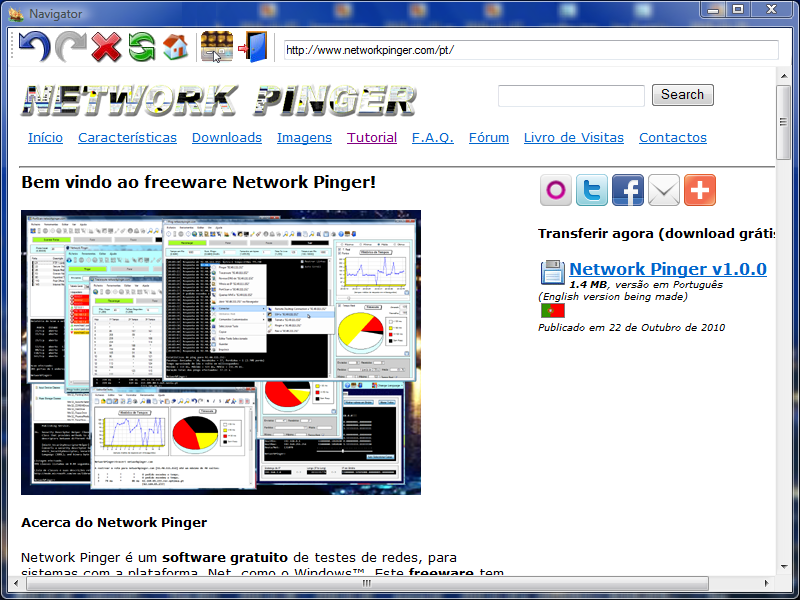Click the toolbar icon left of the blue door
Viewport: 800px width, 600px height.
click(x=217, y=47)
